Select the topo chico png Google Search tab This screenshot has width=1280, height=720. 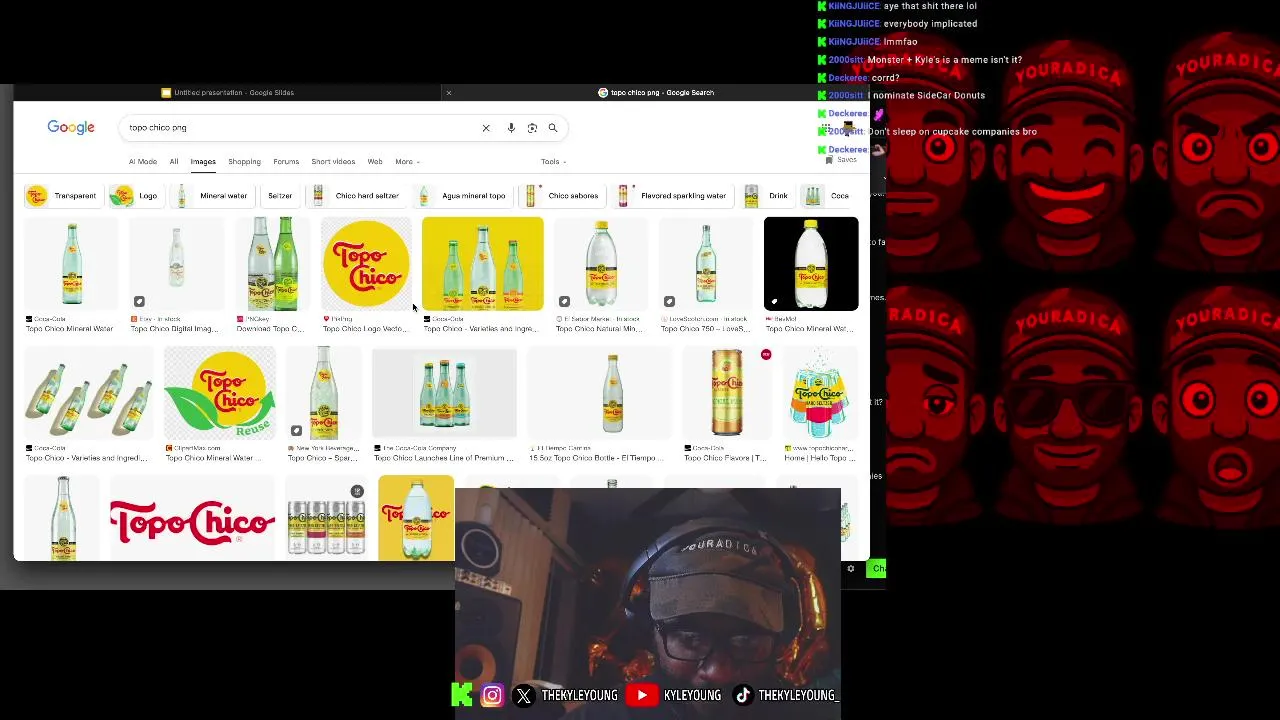(656, 93)
